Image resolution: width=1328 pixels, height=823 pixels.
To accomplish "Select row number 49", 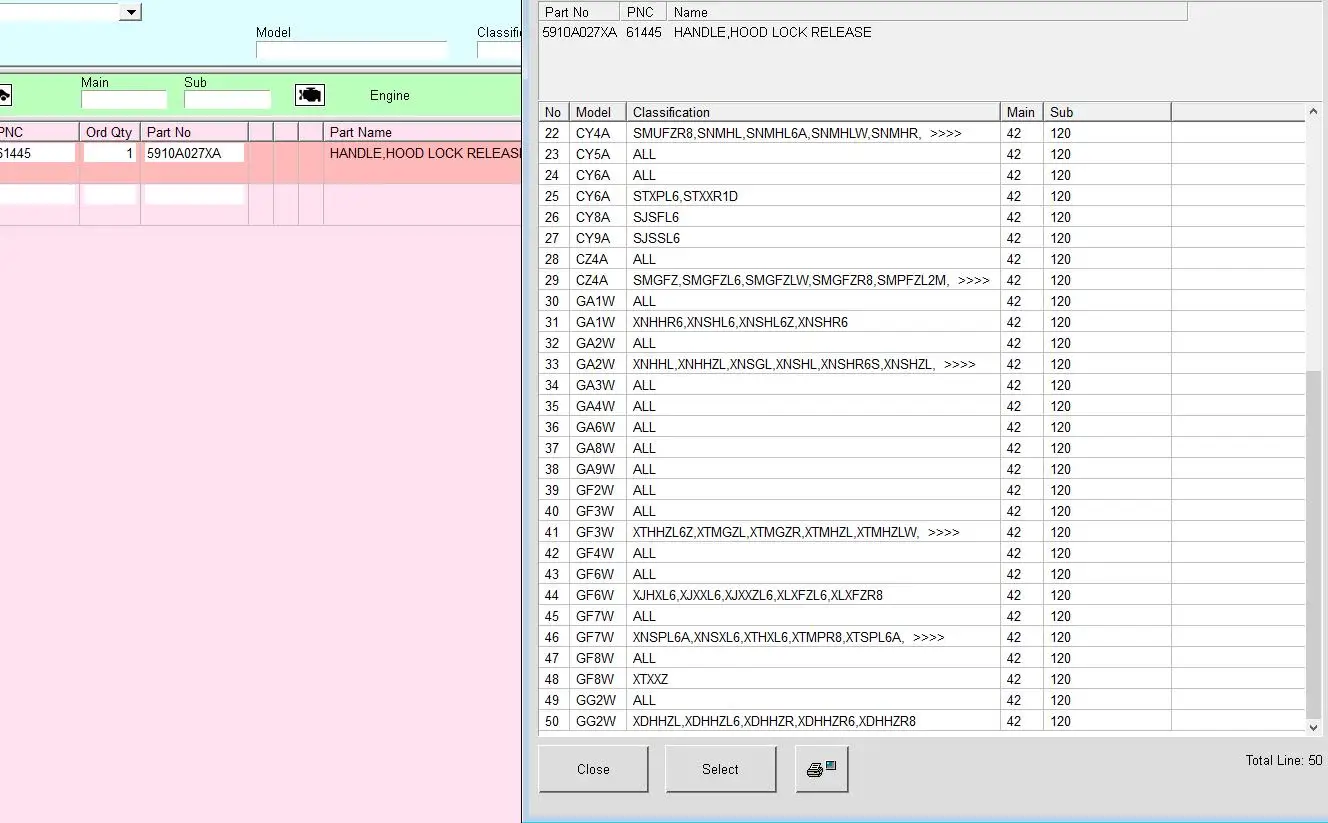I will point(922,700).
